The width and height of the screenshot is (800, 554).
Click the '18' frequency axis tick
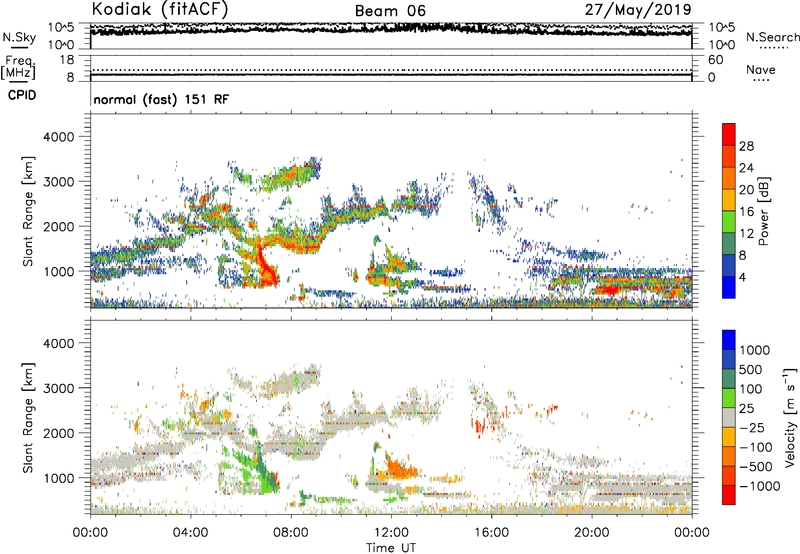(67, 60)
